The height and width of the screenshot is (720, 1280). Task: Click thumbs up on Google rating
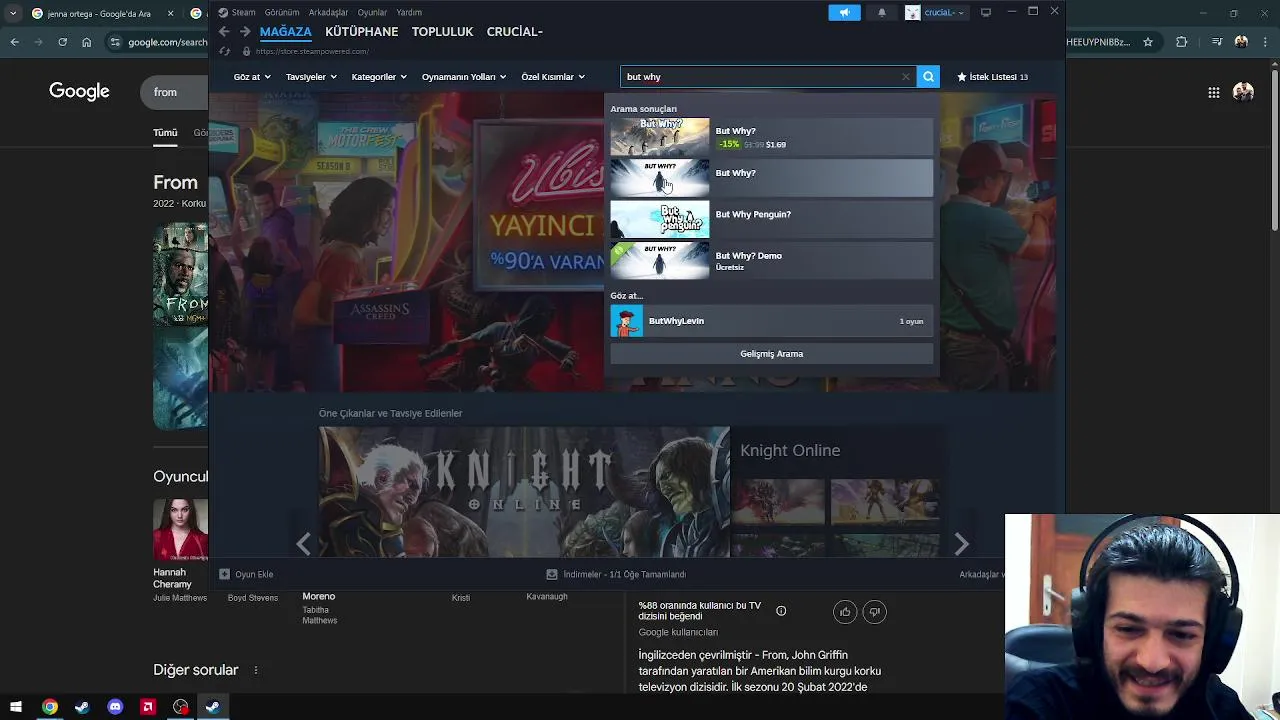[845, 612]
